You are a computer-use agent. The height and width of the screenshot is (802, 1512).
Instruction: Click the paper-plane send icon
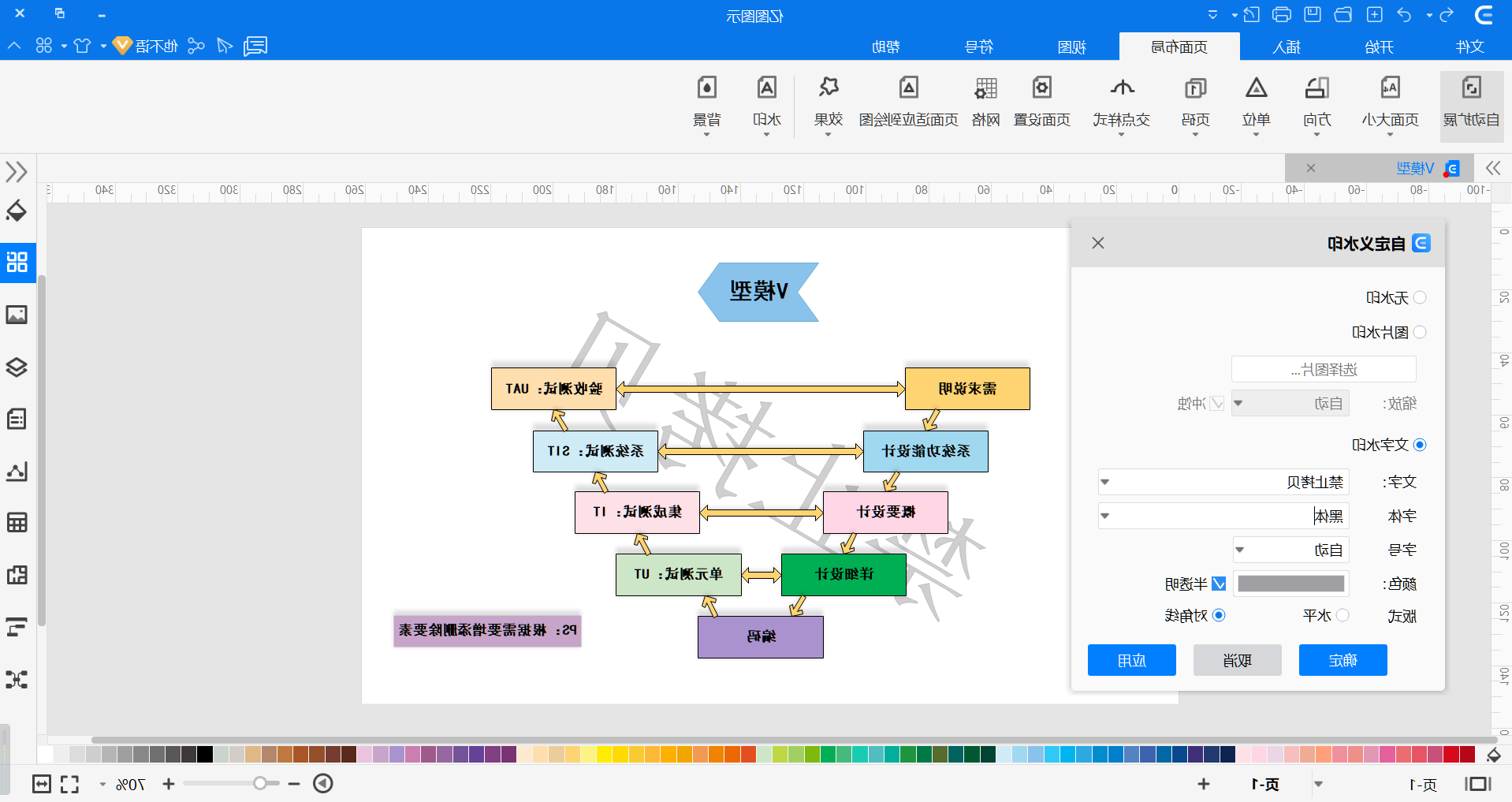[225, 46]
